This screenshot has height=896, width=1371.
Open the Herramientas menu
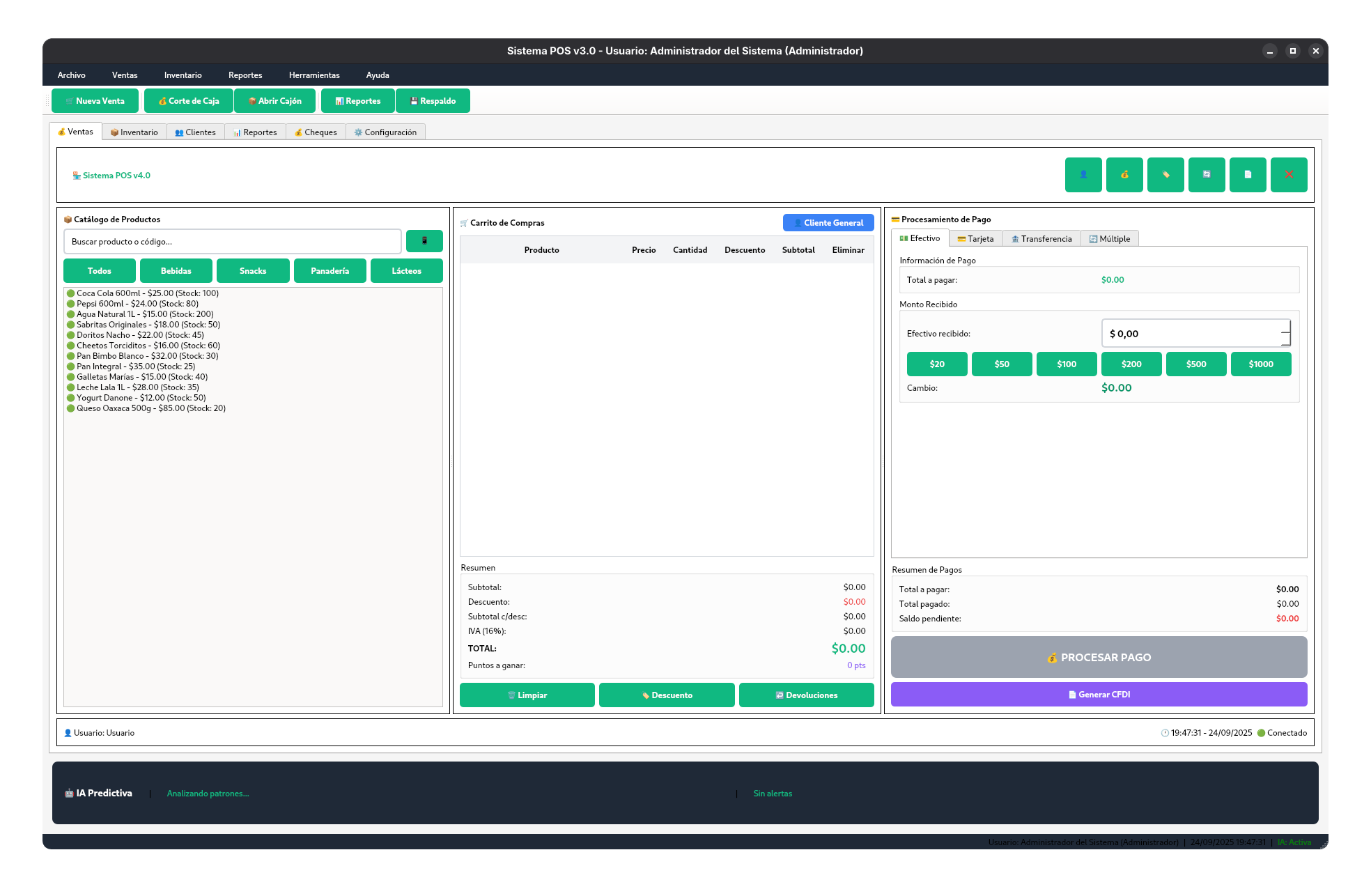tap(314, 75)
